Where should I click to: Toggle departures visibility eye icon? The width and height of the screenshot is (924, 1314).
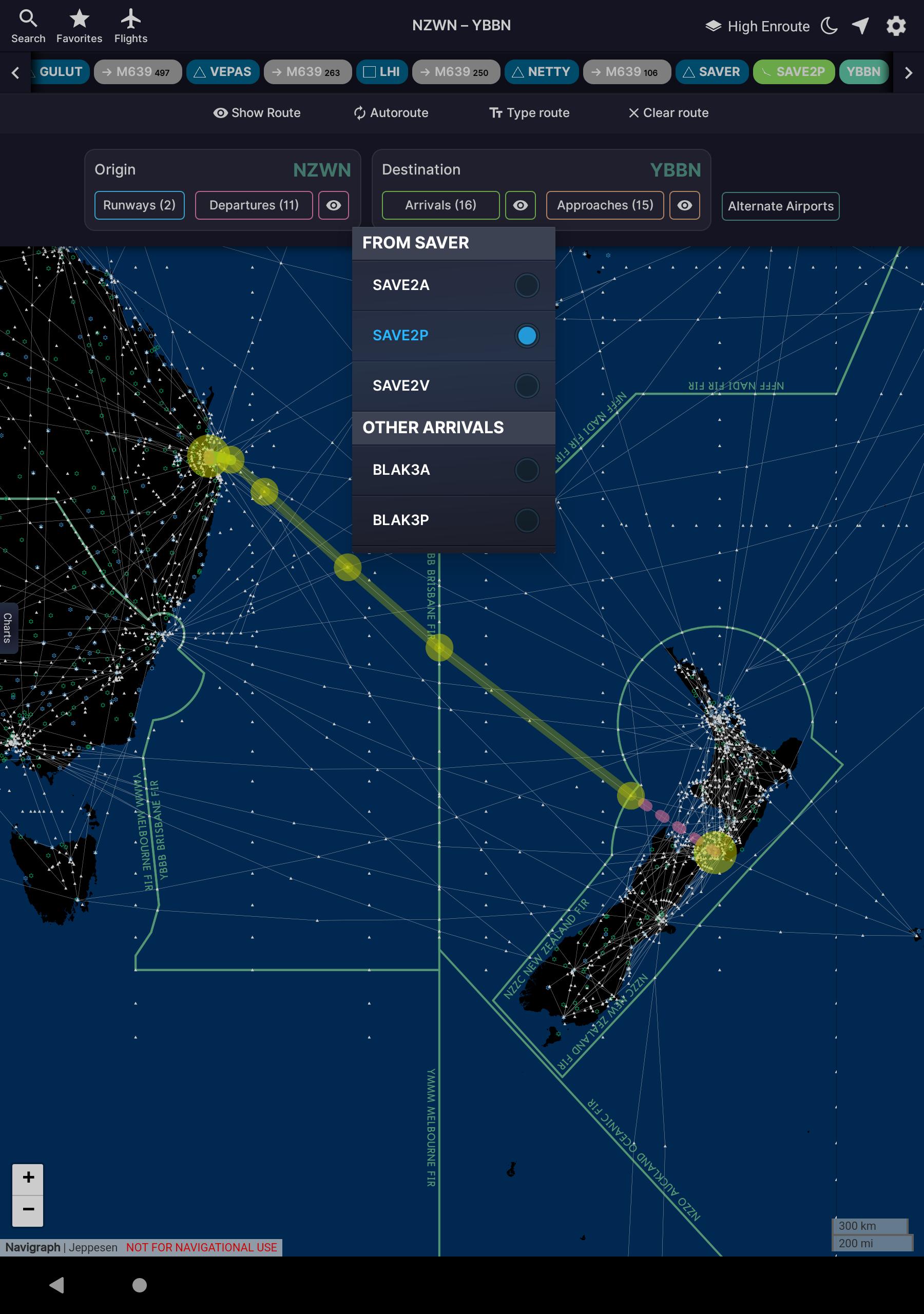tap(334, 205)
